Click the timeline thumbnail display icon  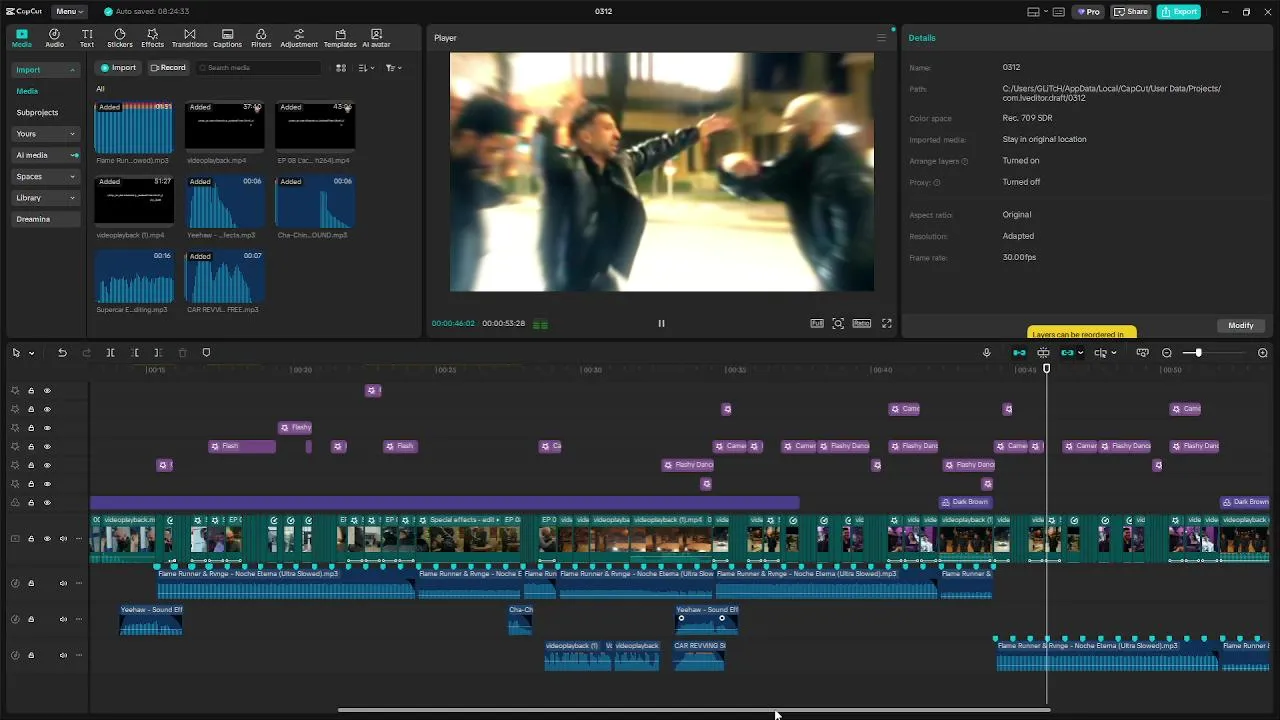point(1142,353)
